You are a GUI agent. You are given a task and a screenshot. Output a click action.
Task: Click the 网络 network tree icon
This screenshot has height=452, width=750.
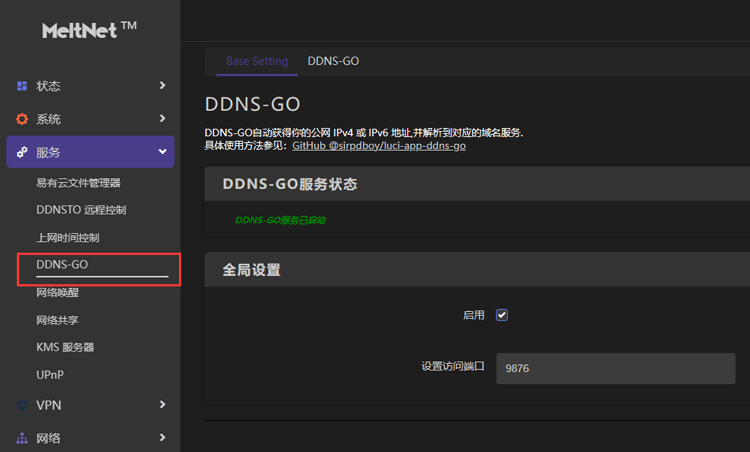[x=22, y=438]
